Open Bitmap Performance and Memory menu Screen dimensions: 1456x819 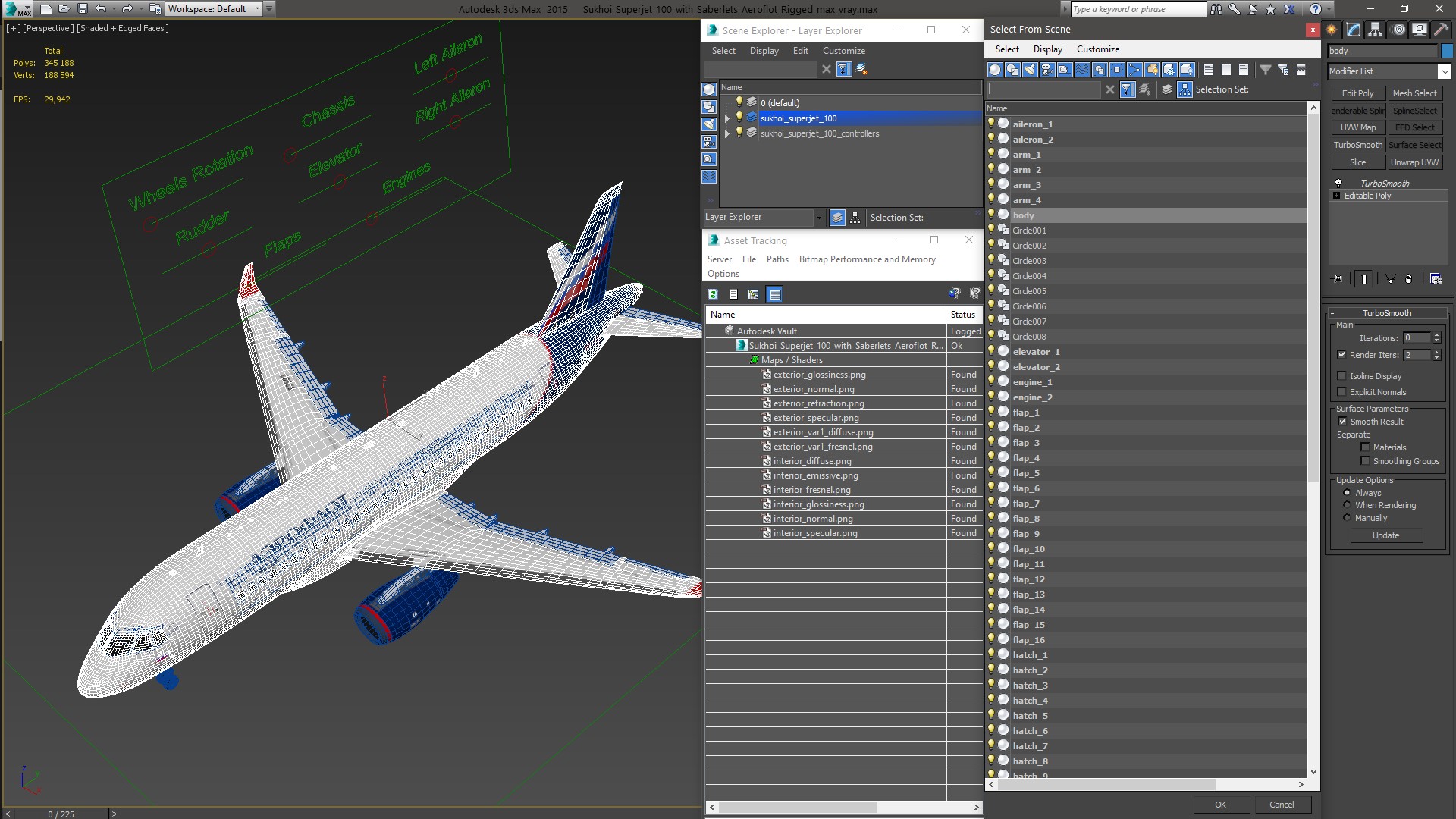867,259
